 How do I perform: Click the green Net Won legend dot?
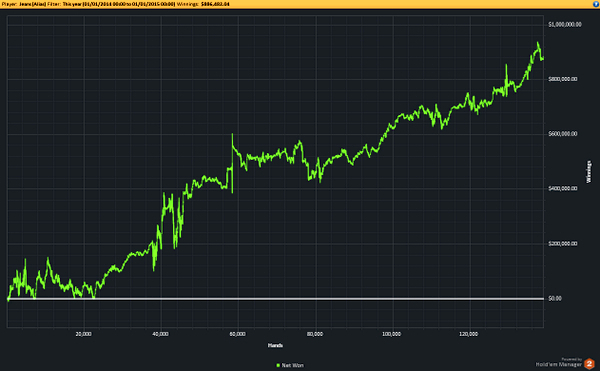click(x=278, y=365)
